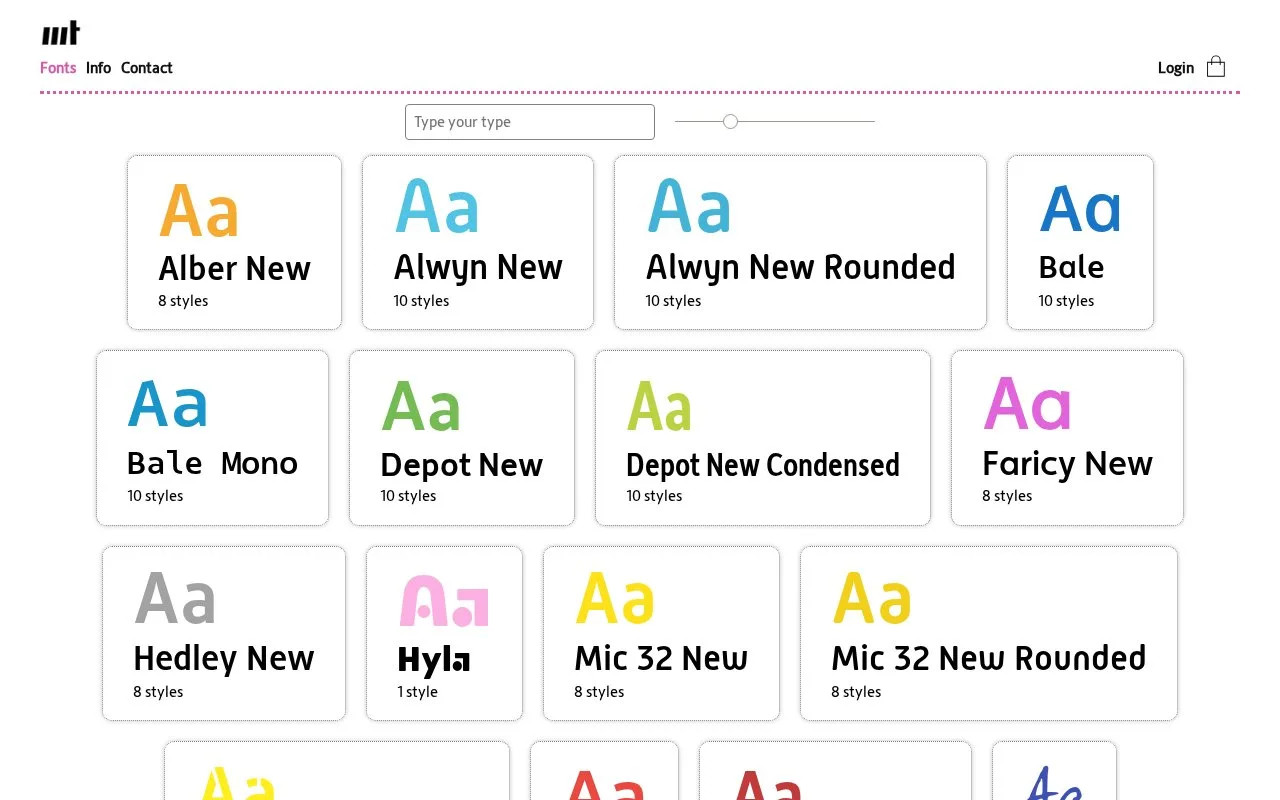Click the green Aa sample for Depot New
This screenshot has height=800, width=1280.
pos(421,405)
